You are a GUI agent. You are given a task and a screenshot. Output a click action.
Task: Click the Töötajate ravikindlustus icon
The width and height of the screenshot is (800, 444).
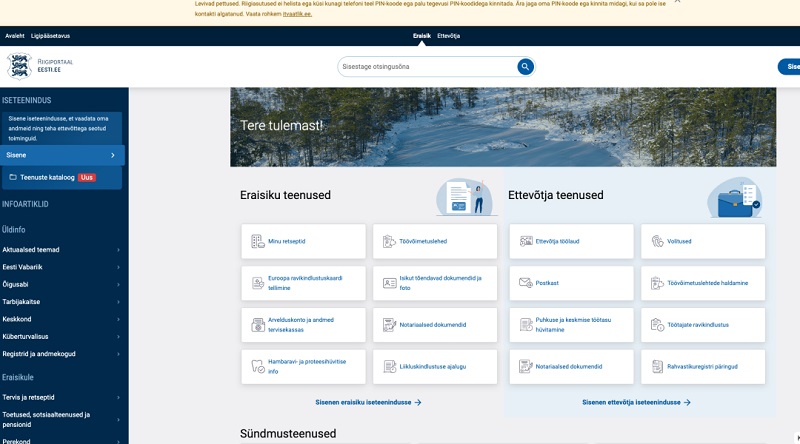click(x=657, y=325)
